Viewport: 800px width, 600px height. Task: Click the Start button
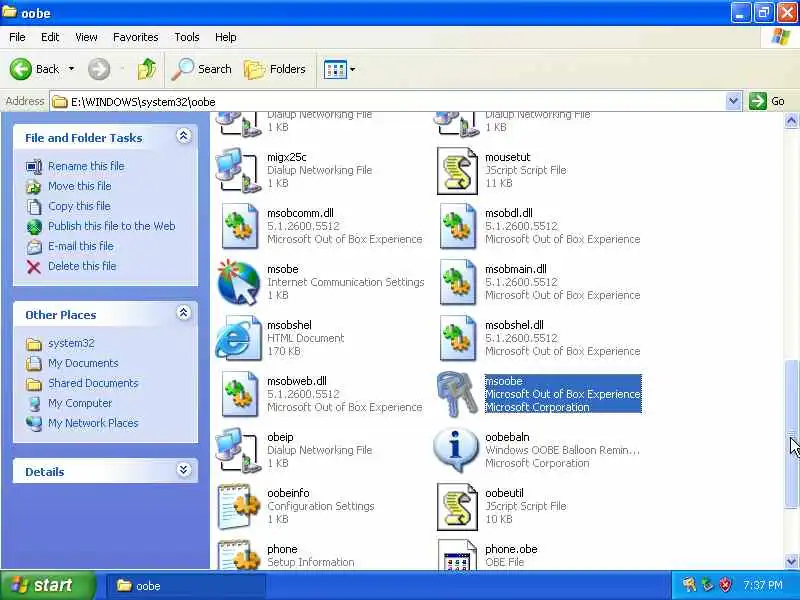(x=47, y=585)
